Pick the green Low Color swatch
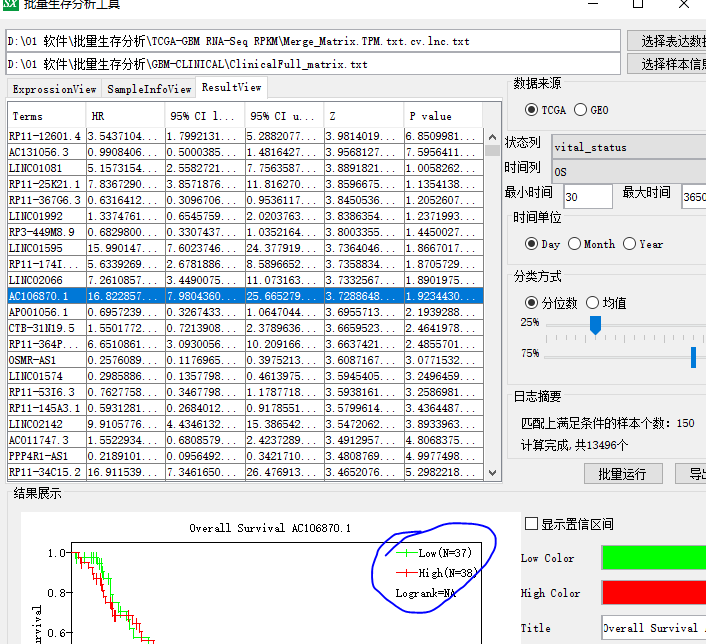This screenshot has height=644, width=706. click(653, 558)
